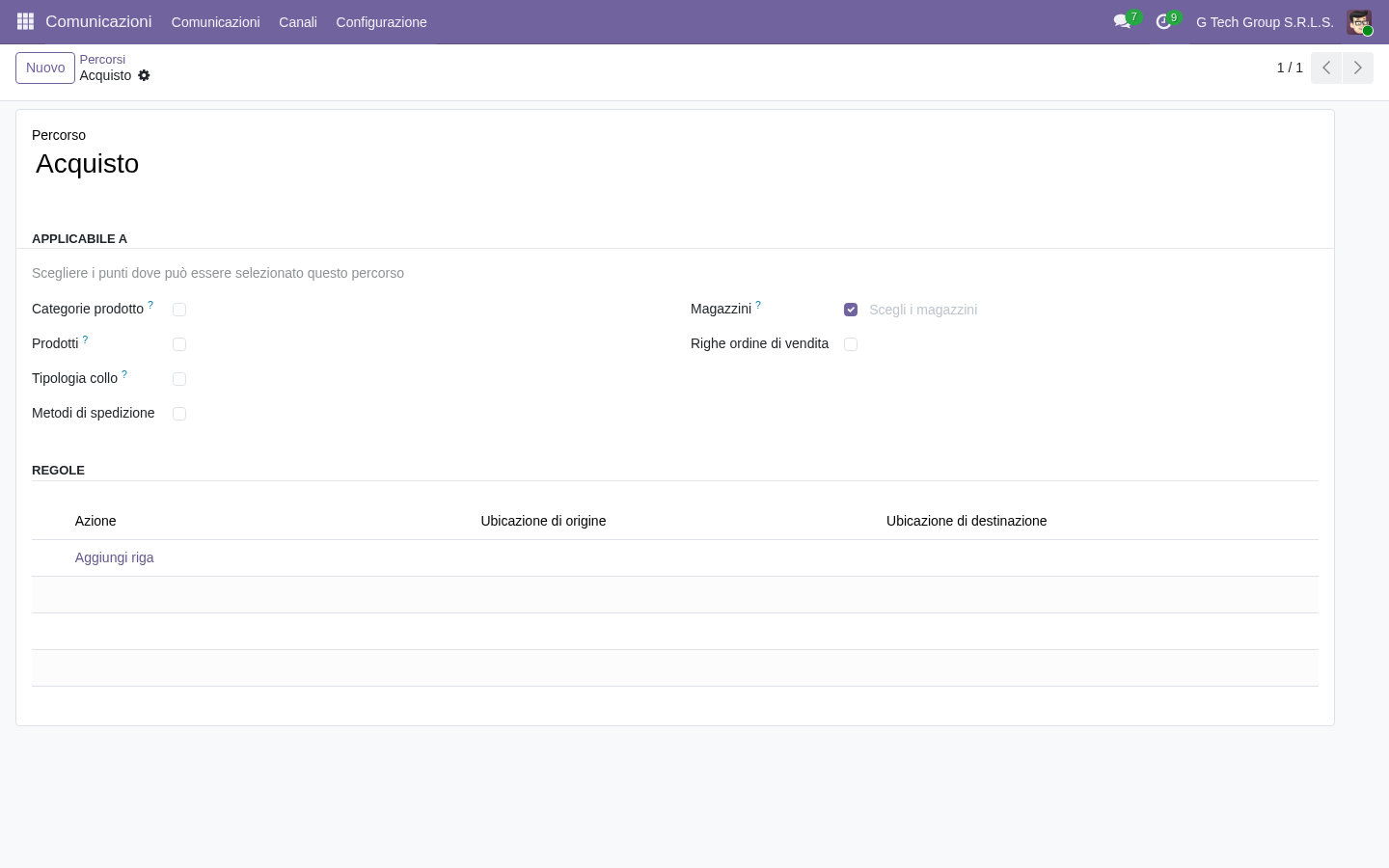Edit the Acquisto route name field
The width and height of the screenshot is (1389, 868).
click(x=675, y=164)
